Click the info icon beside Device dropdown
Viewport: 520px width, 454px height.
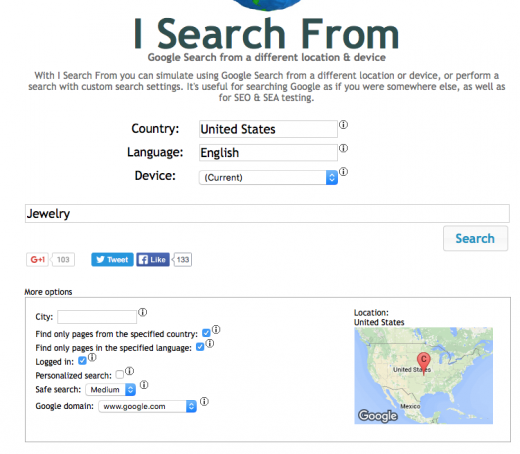pyautogui.click(x=343, y=172)
